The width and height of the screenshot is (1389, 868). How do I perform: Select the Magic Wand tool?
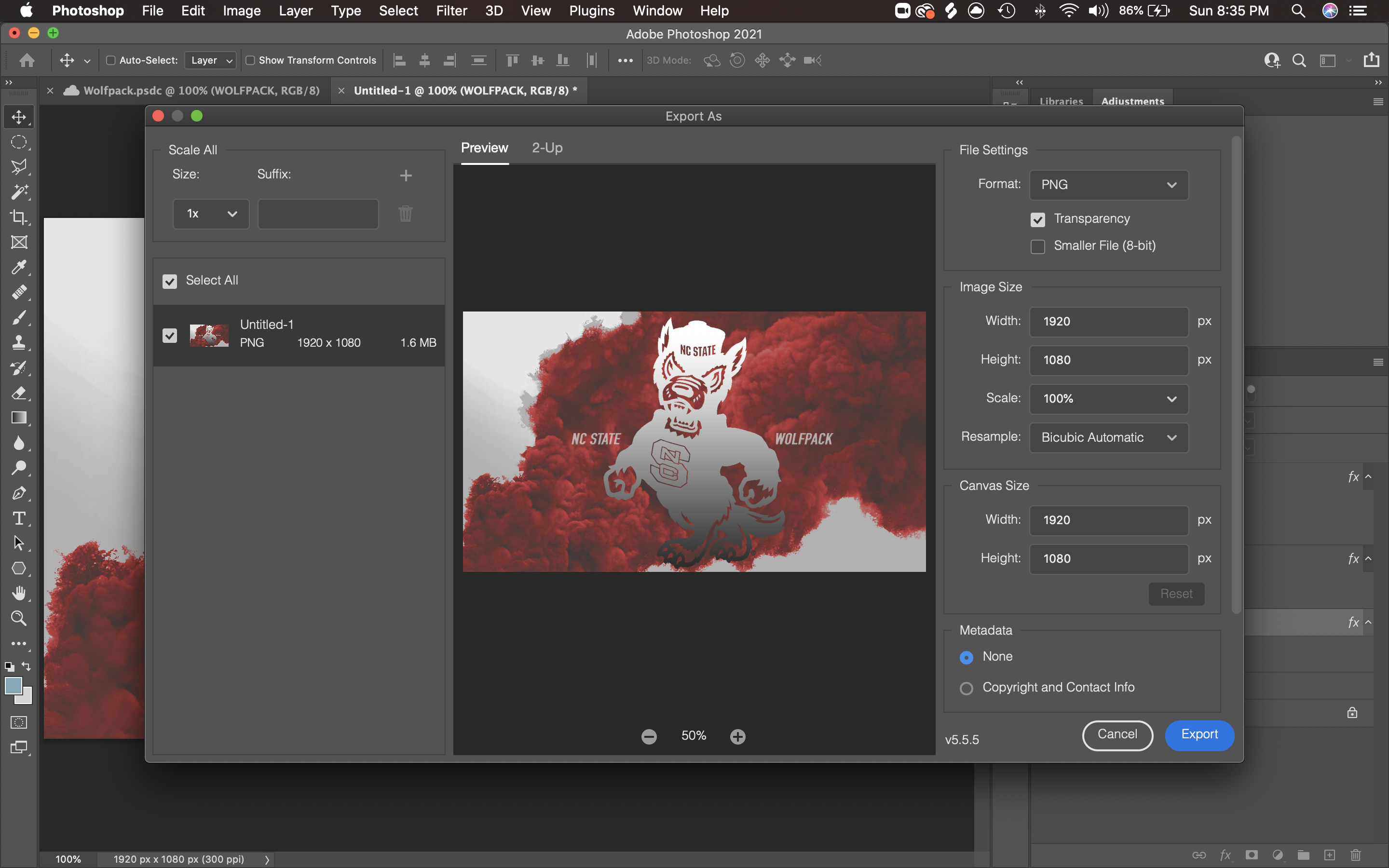pos(19,192)
